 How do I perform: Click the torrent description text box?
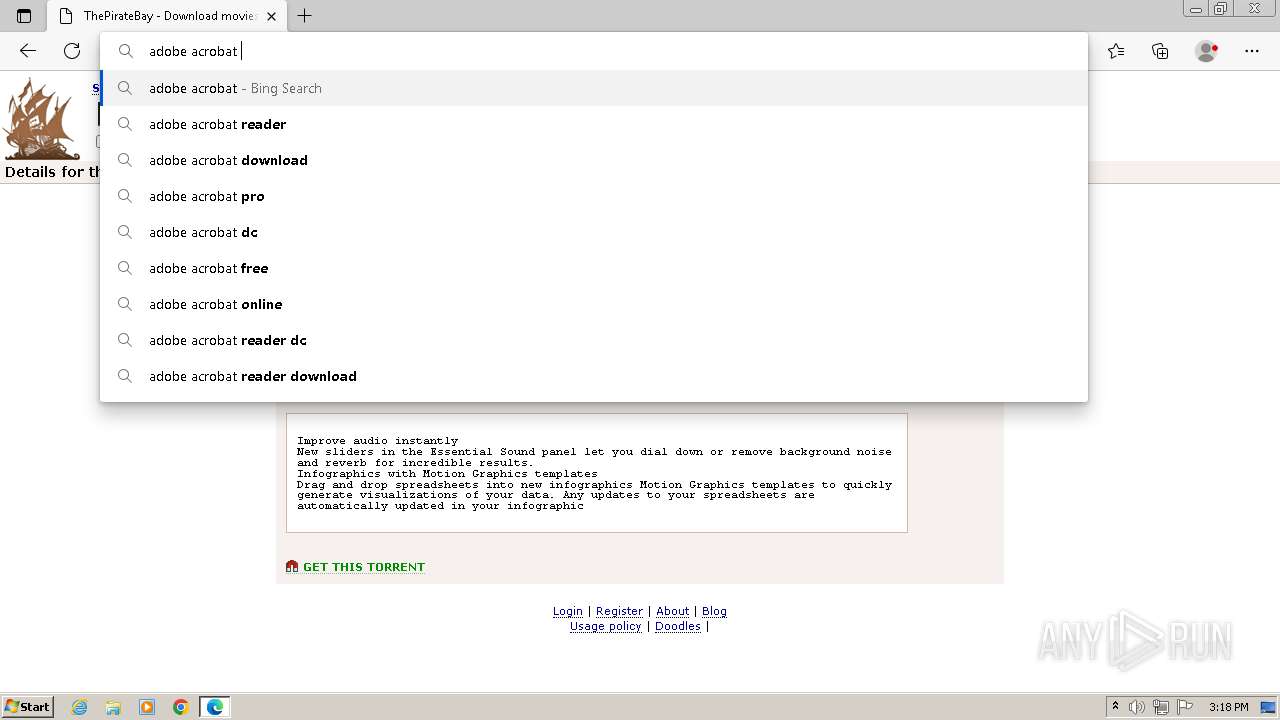pos(597,472)
